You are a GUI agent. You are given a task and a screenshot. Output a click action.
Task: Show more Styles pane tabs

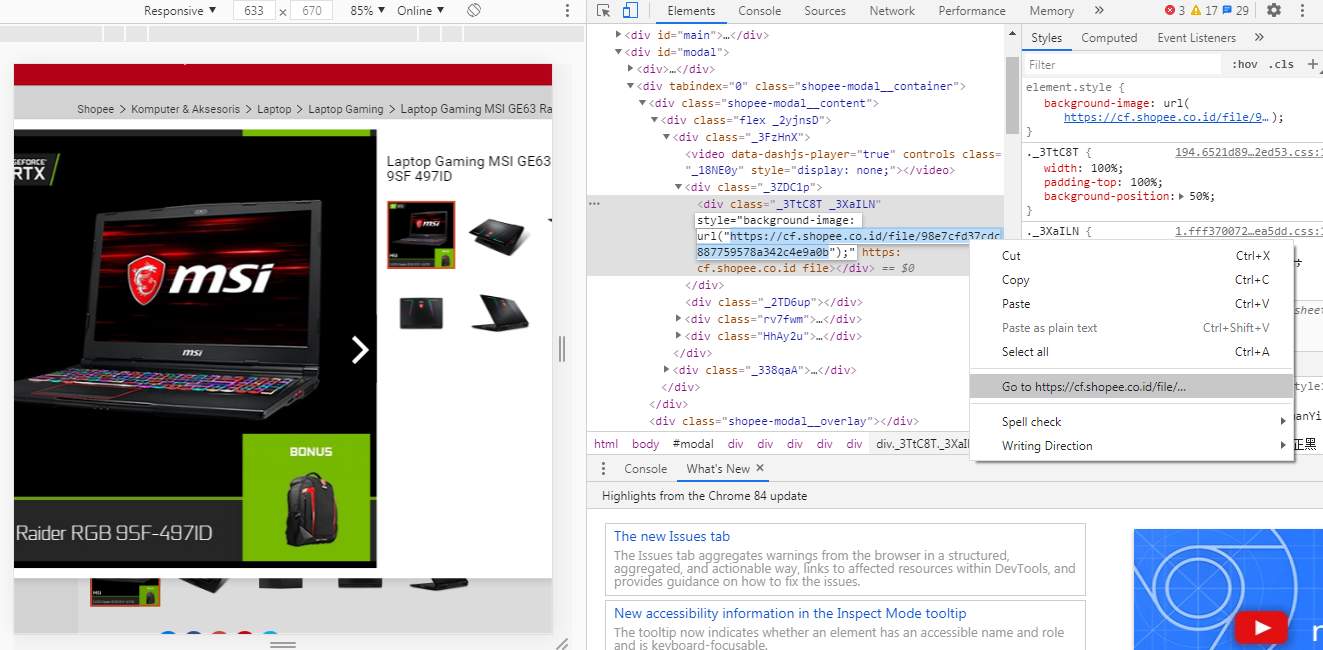point(1258,37)
